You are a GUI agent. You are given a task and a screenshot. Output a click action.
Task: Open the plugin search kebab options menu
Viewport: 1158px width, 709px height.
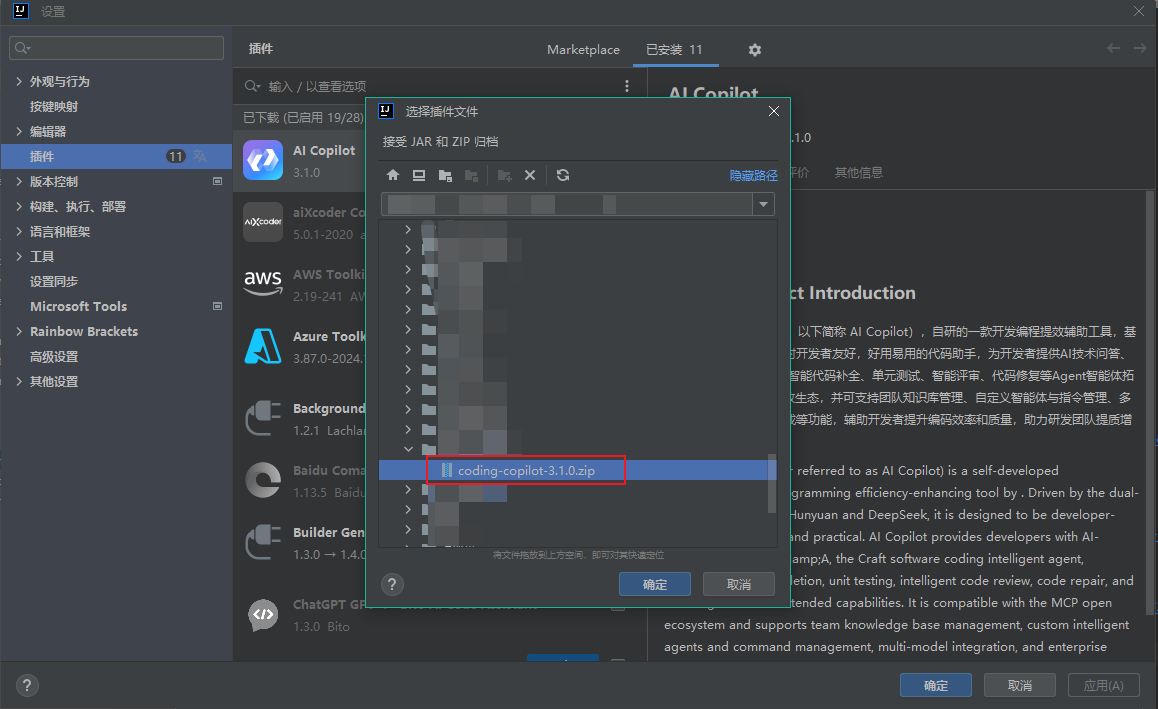click(627, 86)
